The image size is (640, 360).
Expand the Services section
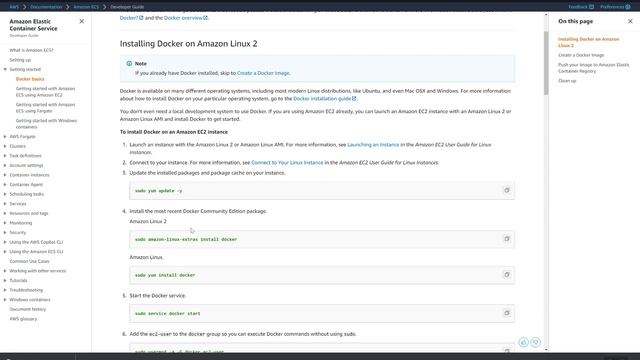[x=5, y=204]
